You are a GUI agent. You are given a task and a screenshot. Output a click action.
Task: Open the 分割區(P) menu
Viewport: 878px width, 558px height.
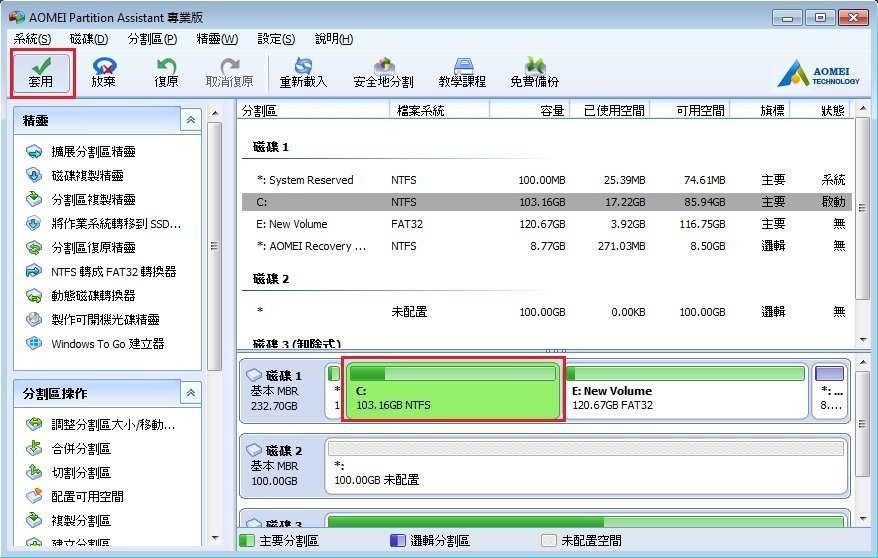[152, 39]
